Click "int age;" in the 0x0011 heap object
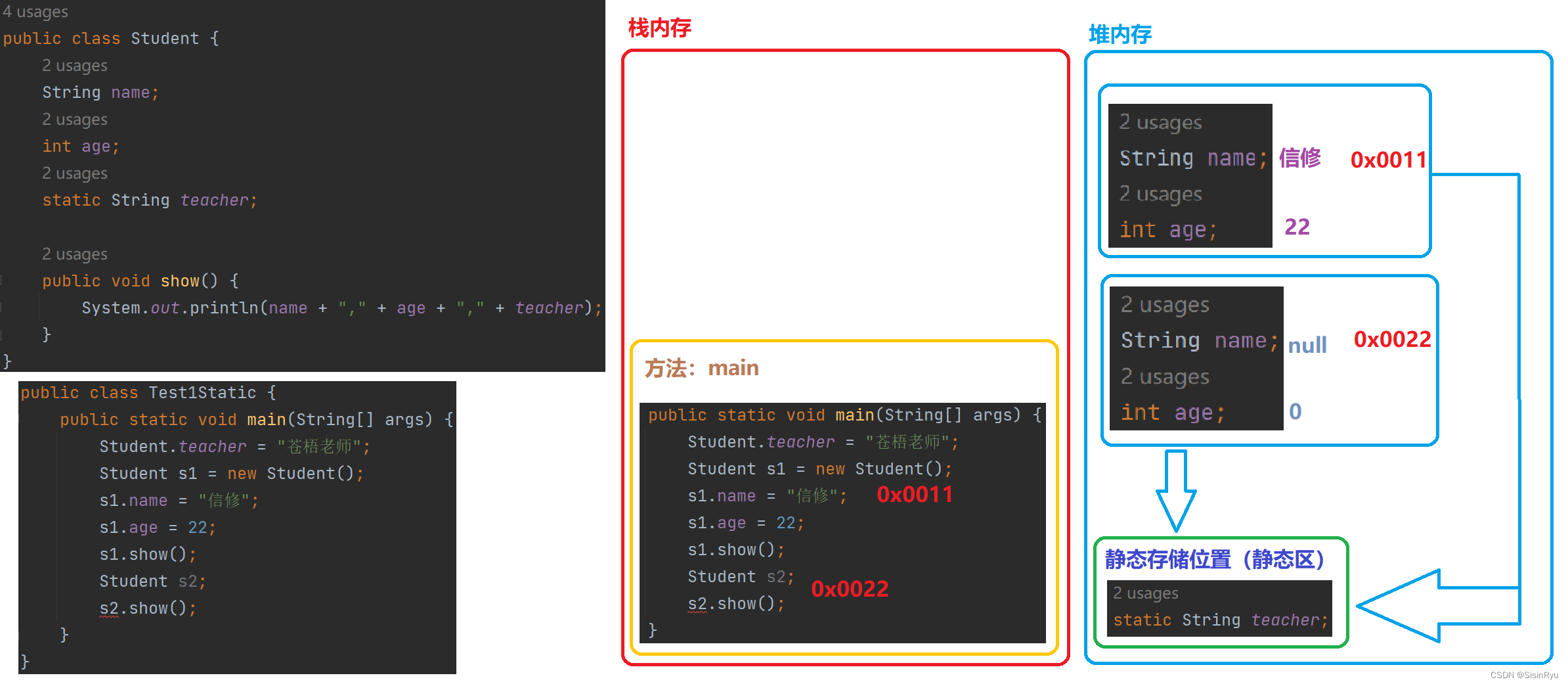1568x686 pixels. [1168, 229]
